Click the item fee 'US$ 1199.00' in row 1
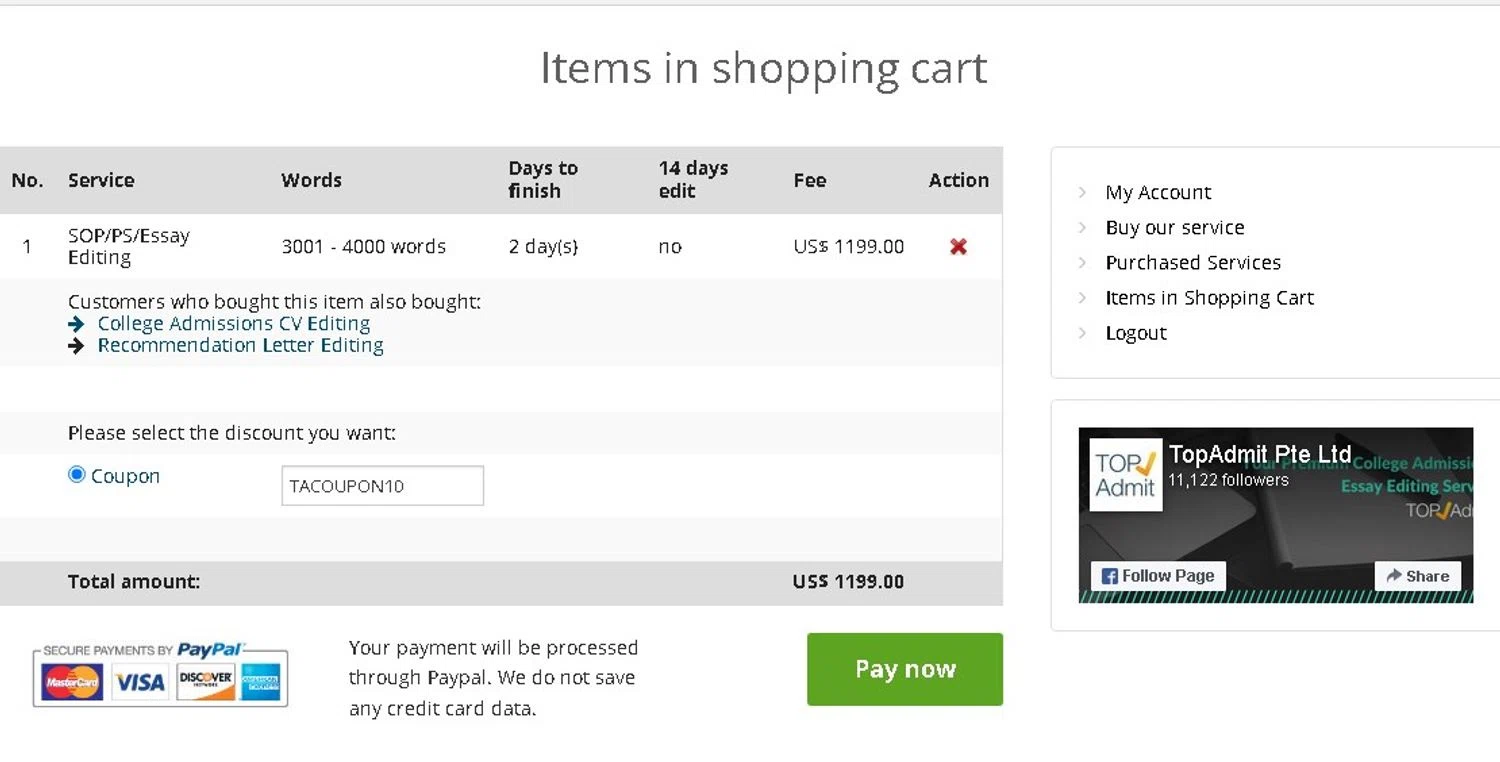This screenshot has width=1500, height=762. click(x=849, y=247)
